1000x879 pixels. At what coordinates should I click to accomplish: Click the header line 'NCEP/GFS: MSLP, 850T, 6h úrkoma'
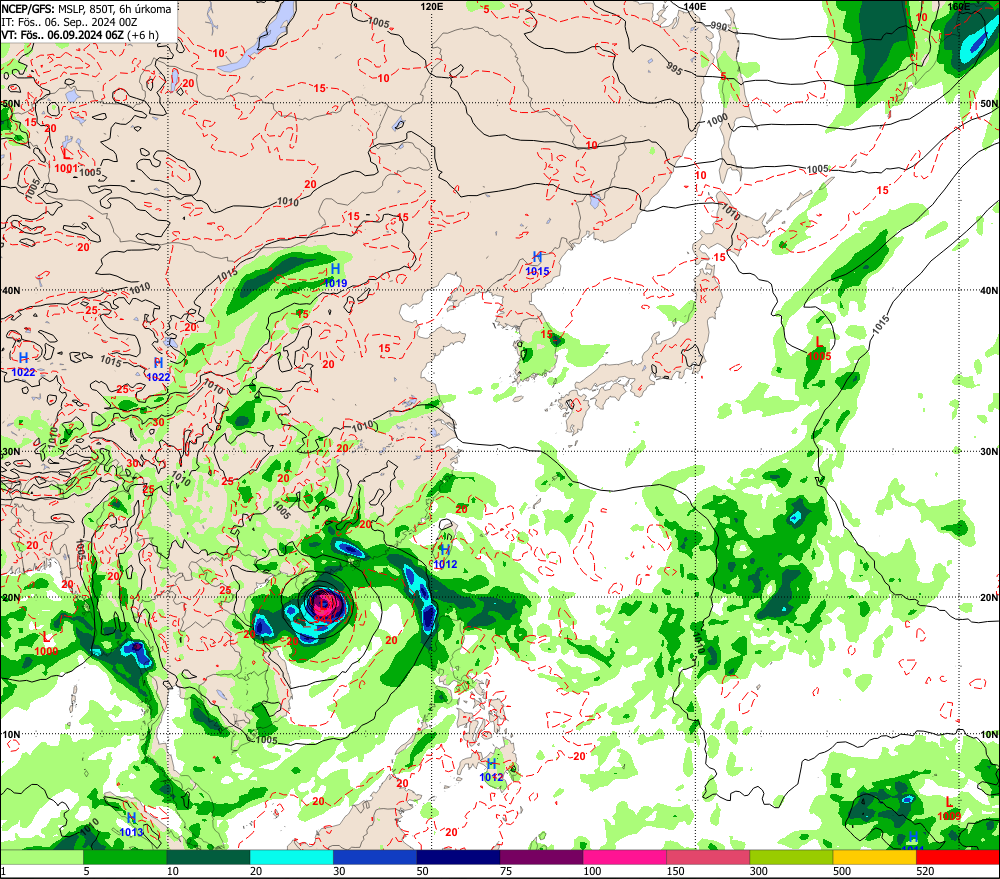click(x=86, y=9)
